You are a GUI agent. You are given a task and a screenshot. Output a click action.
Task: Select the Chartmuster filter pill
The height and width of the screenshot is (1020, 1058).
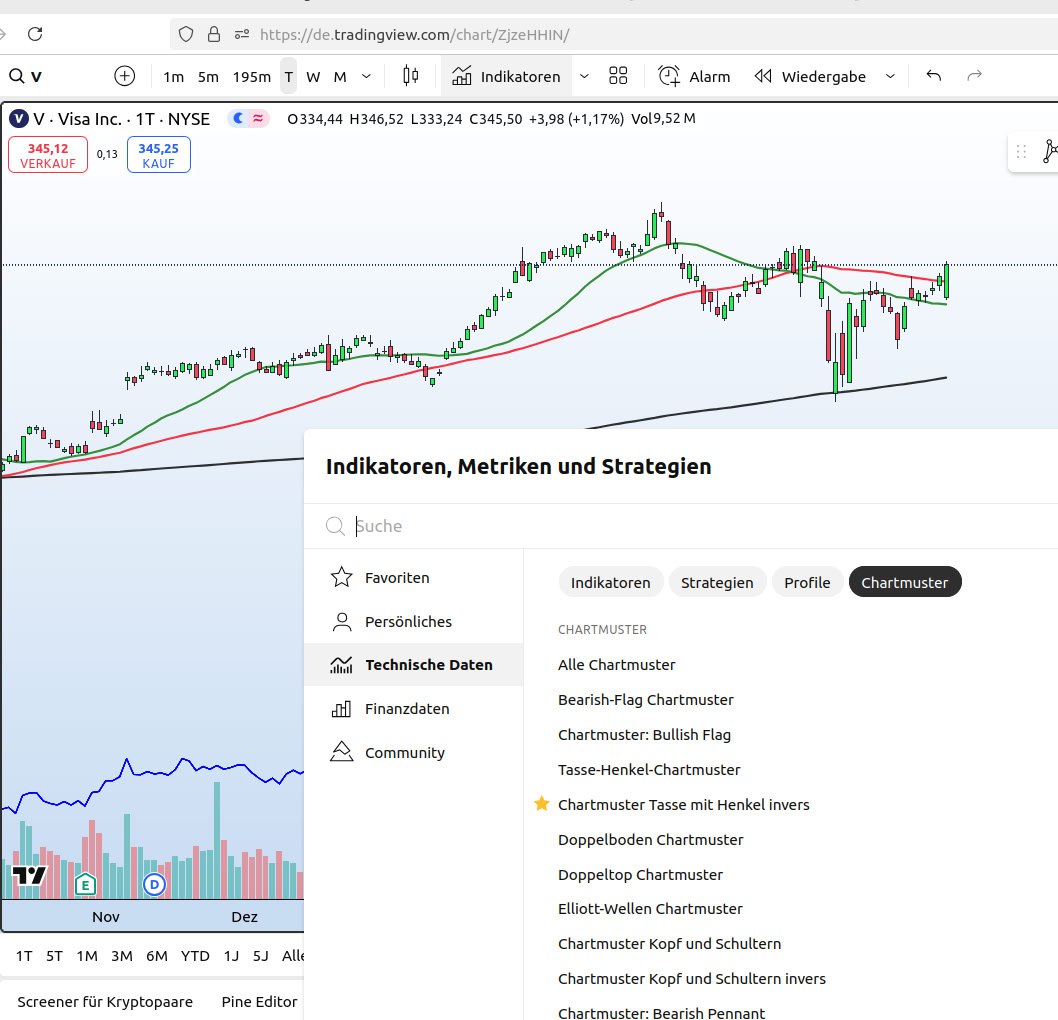pos(904,582)
